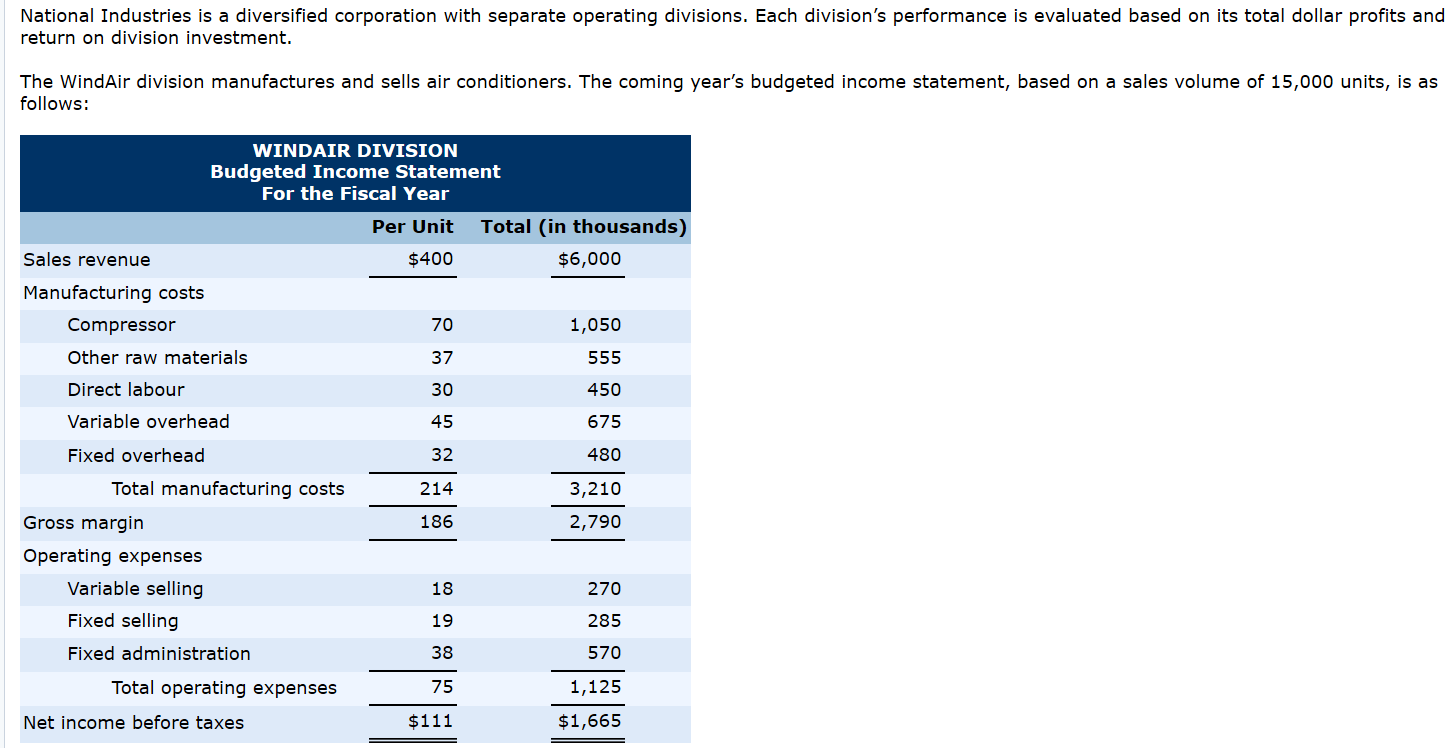Click the $400 sales revenue per unit
Screen dimensions: 1446x748
point(431,260)
